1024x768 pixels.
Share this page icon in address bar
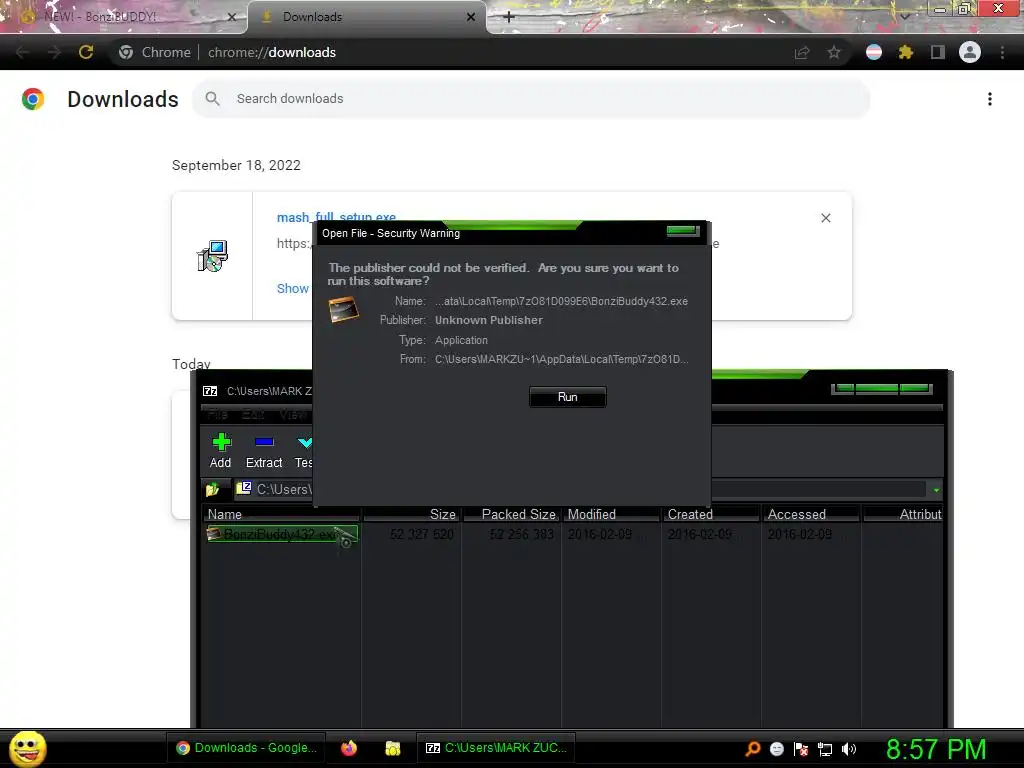tap(802, 52)
